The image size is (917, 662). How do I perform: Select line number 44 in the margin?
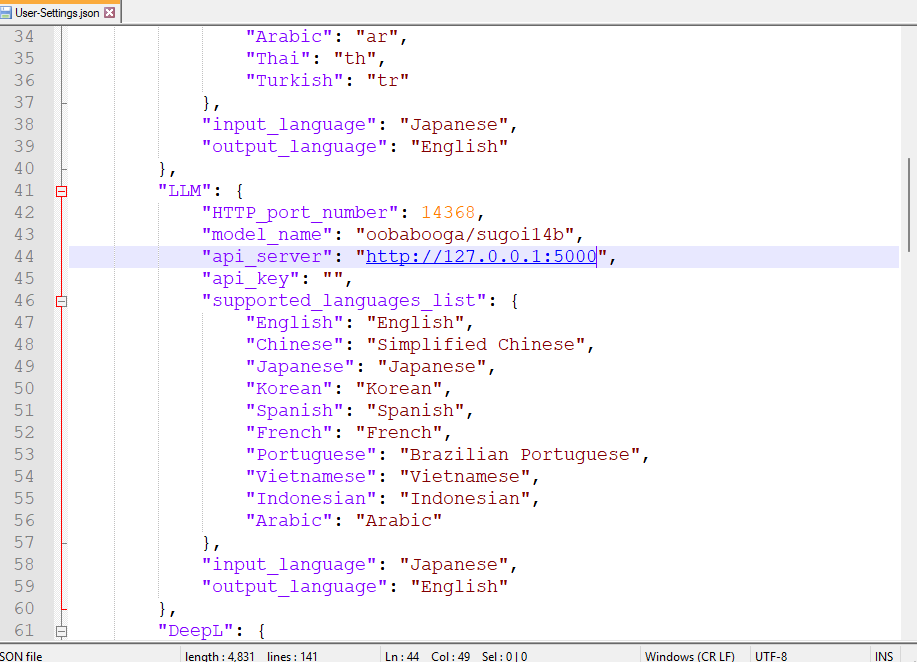(25, 256)
